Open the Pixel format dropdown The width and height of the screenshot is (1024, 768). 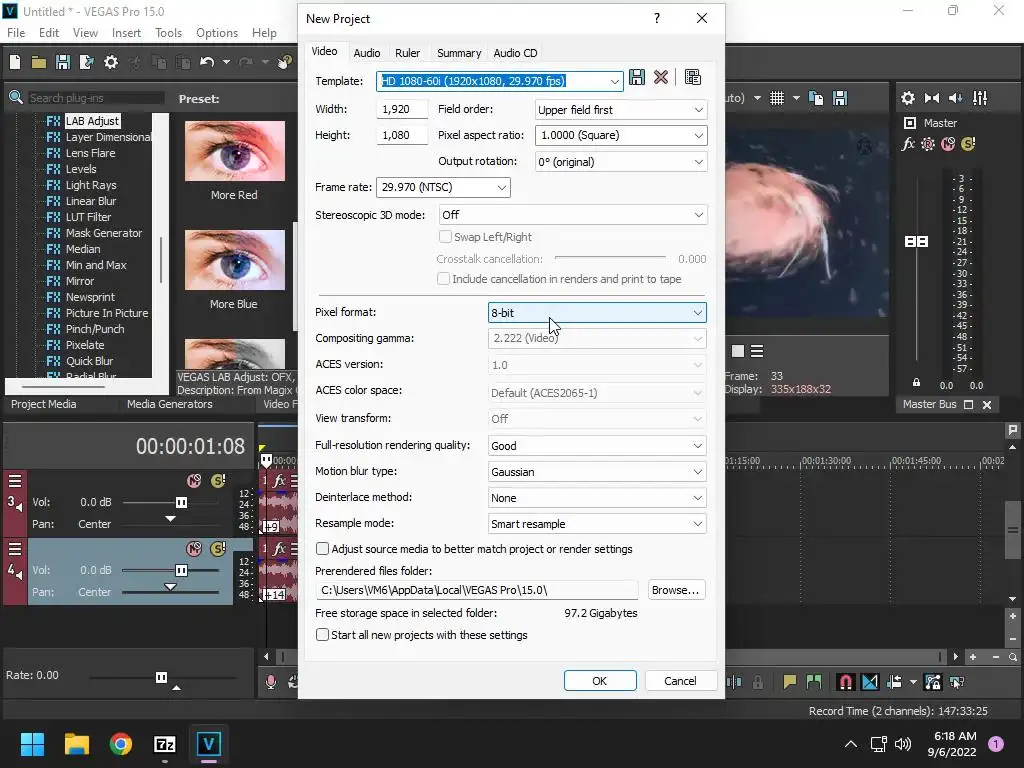click(597, 313)
